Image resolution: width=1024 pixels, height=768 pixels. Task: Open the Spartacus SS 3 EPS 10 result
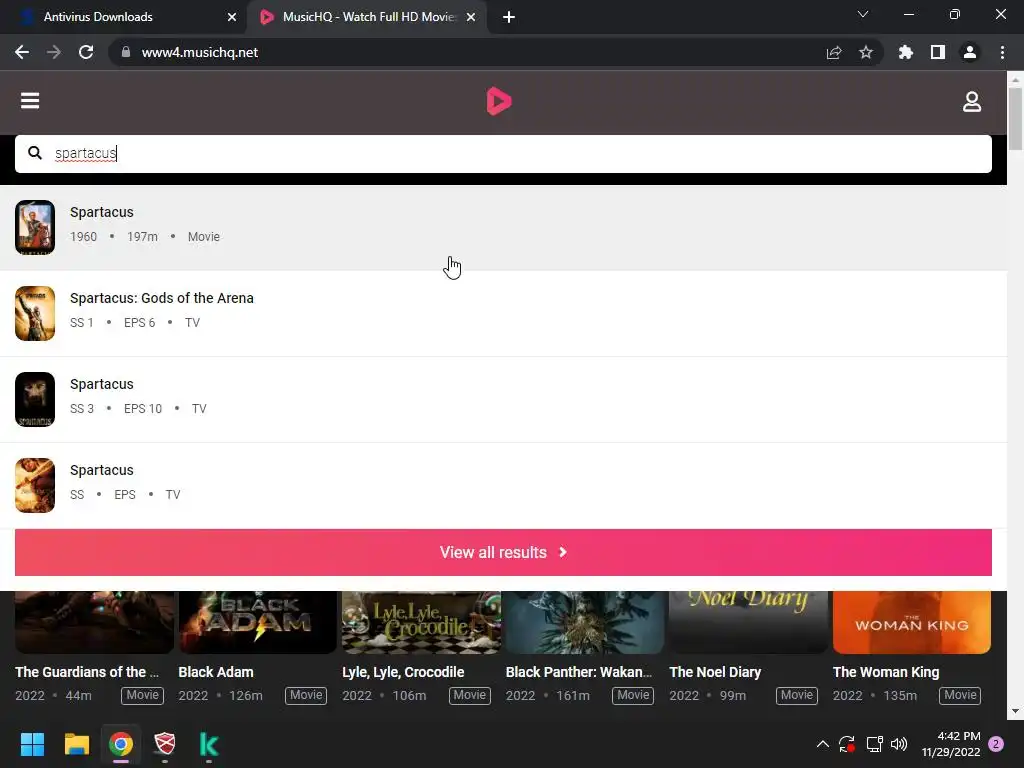[503, 400]
